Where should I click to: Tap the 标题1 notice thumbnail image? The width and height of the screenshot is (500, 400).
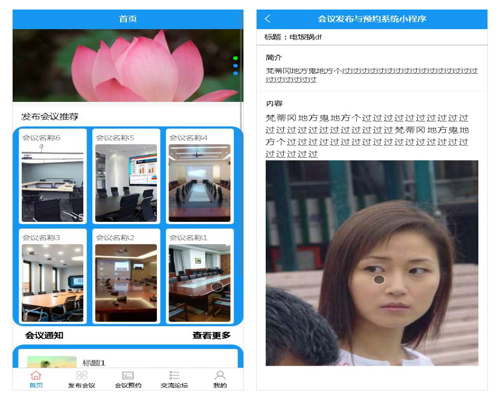pos(52,362)
